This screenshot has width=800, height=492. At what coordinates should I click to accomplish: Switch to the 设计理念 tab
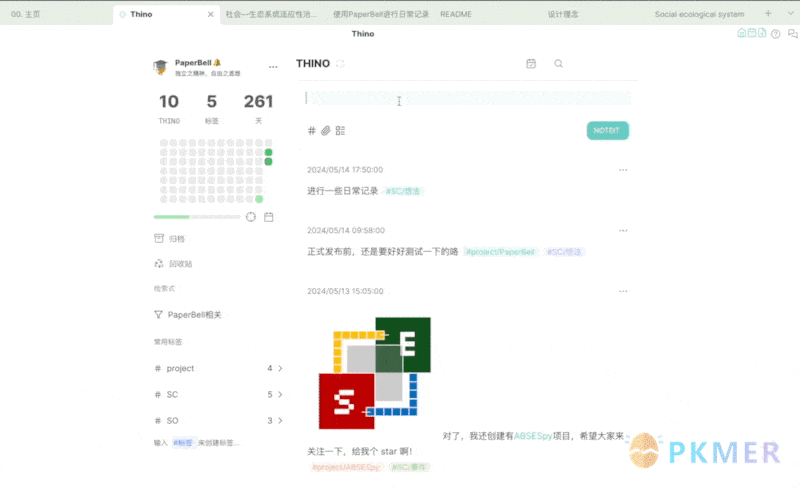point(563,14)
